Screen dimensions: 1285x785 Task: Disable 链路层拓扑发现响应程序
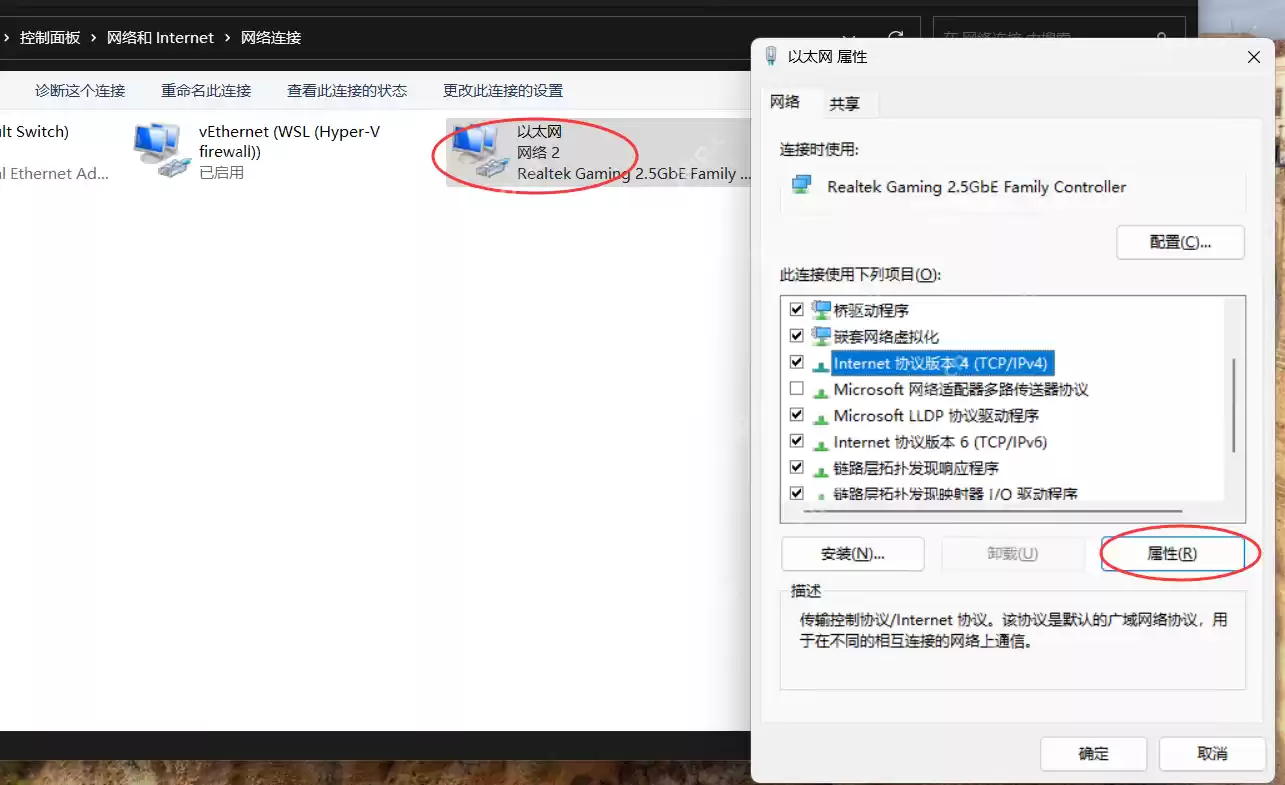(x=797, y=466)
